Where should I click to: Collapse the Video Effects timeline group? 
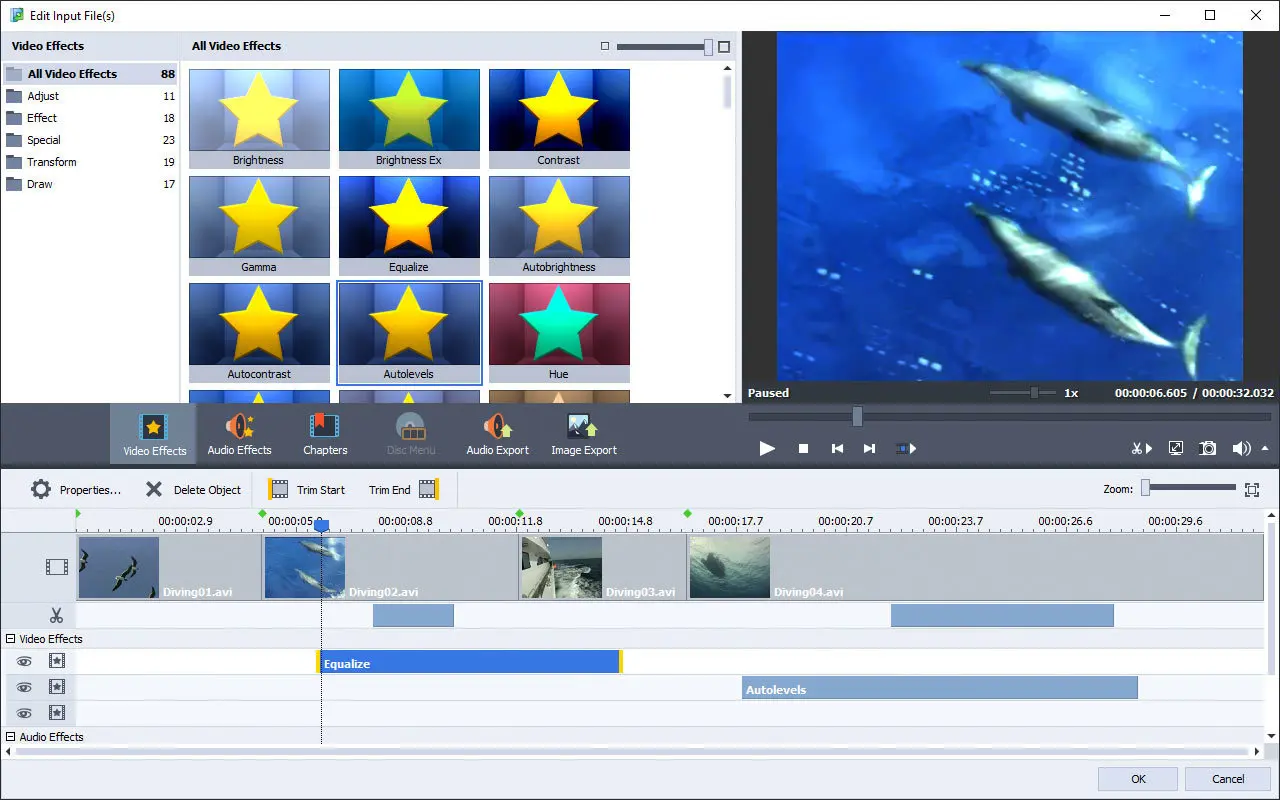[x=11, y=639]
